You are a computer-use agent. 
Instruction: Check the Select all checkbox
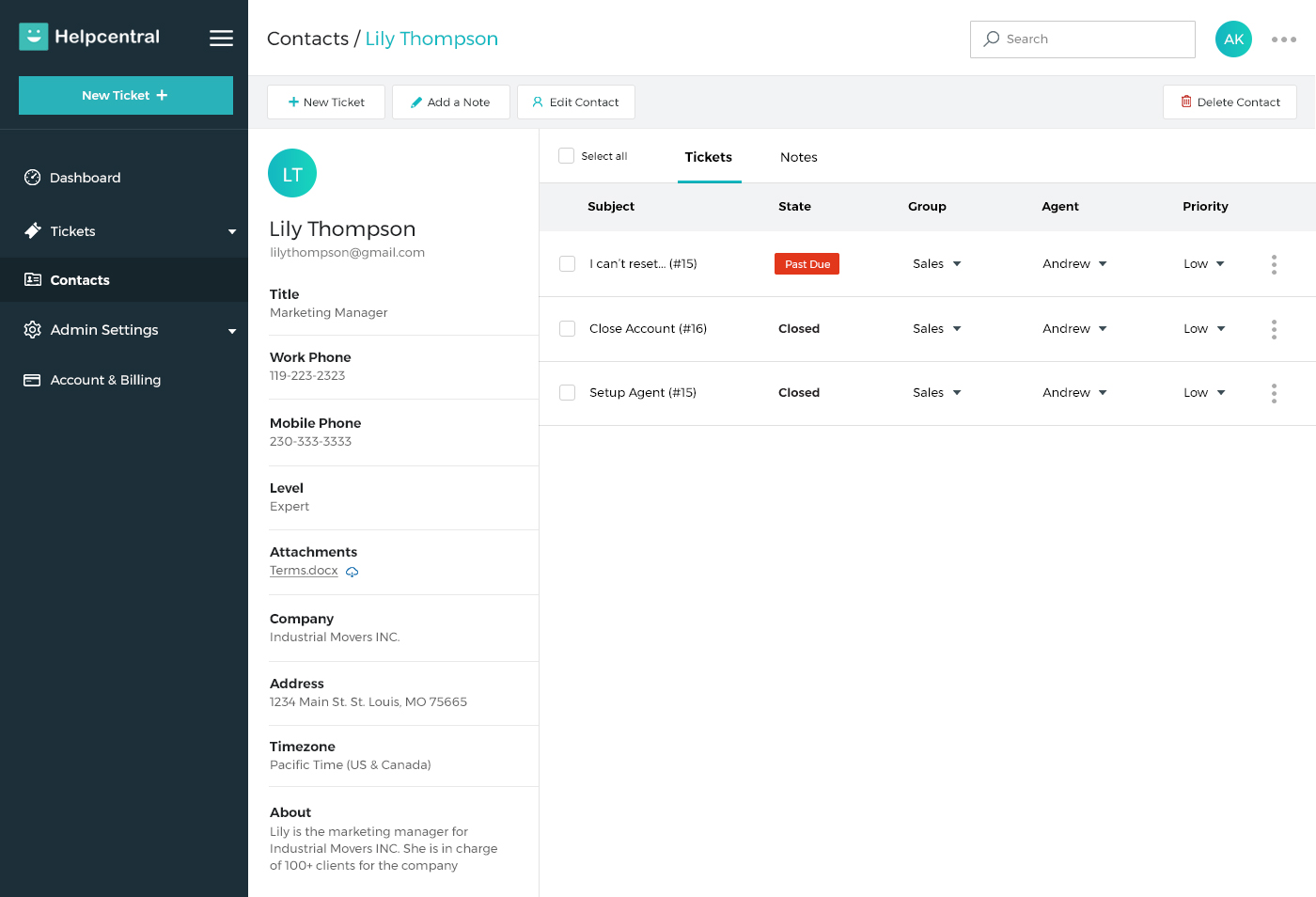tap(567, 156)
